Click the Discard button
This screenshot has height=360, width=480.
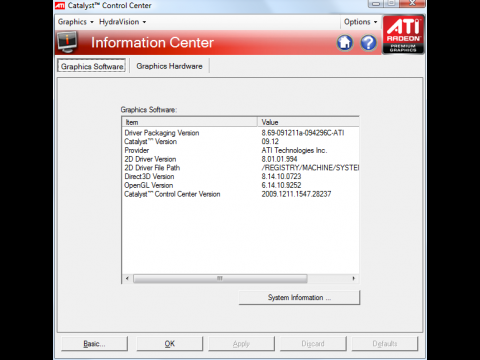tap(313, 344)
